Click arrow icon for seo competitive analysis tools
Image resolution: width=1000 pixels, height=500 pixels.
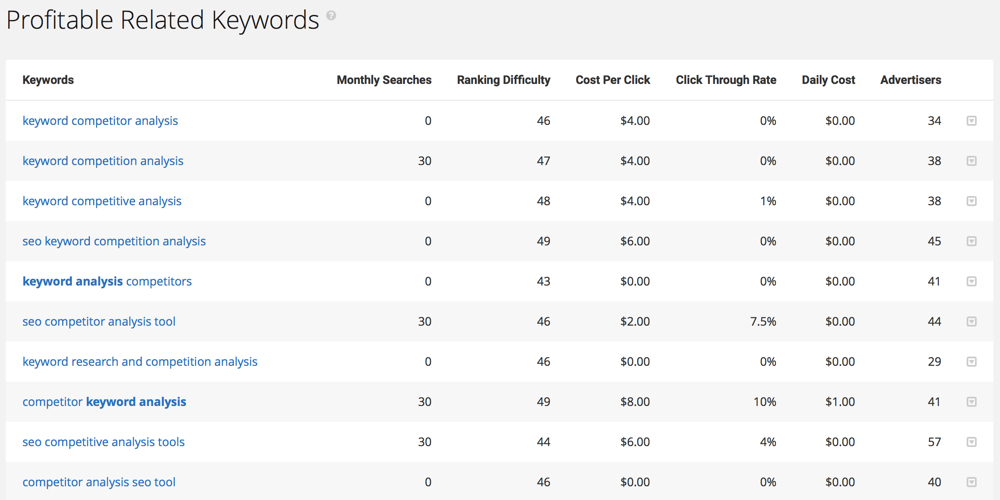[x=971, y=442]
